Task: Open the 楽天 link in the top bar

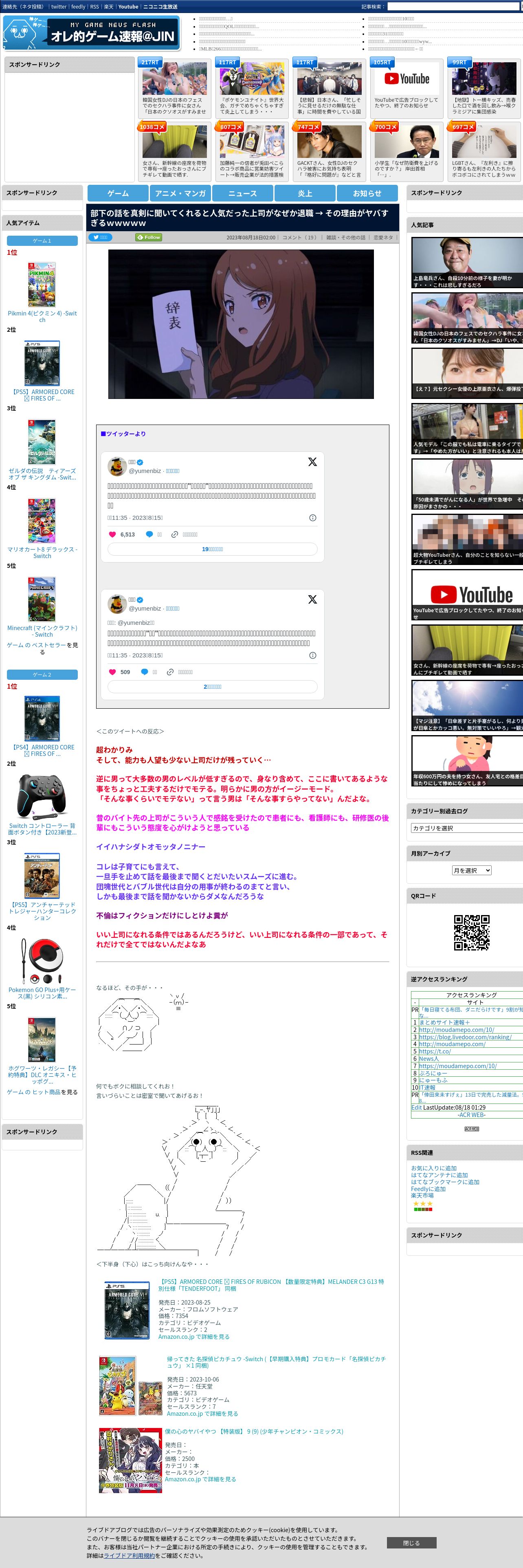Action: 108,7
